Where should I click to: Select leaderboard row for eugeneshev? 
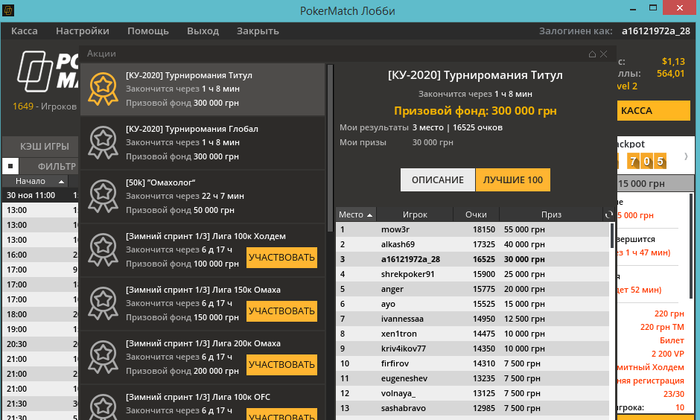click(472, 378)
